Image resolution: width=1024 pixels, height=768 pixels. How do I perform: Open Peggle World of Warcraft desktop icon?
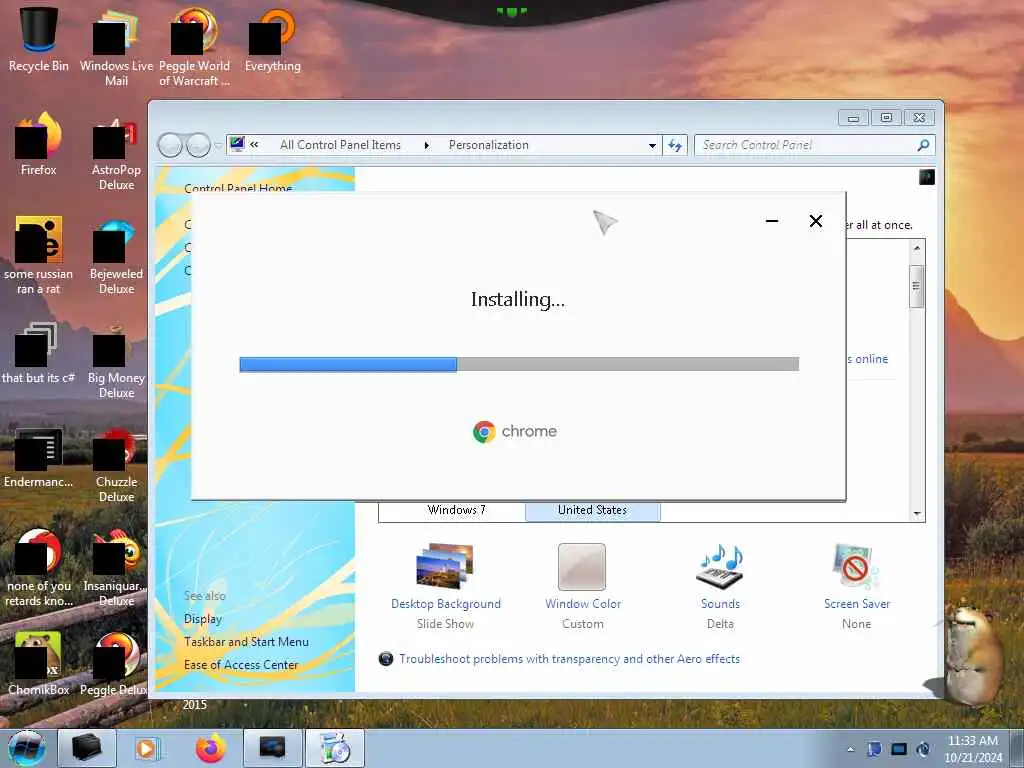click(194, 46)
